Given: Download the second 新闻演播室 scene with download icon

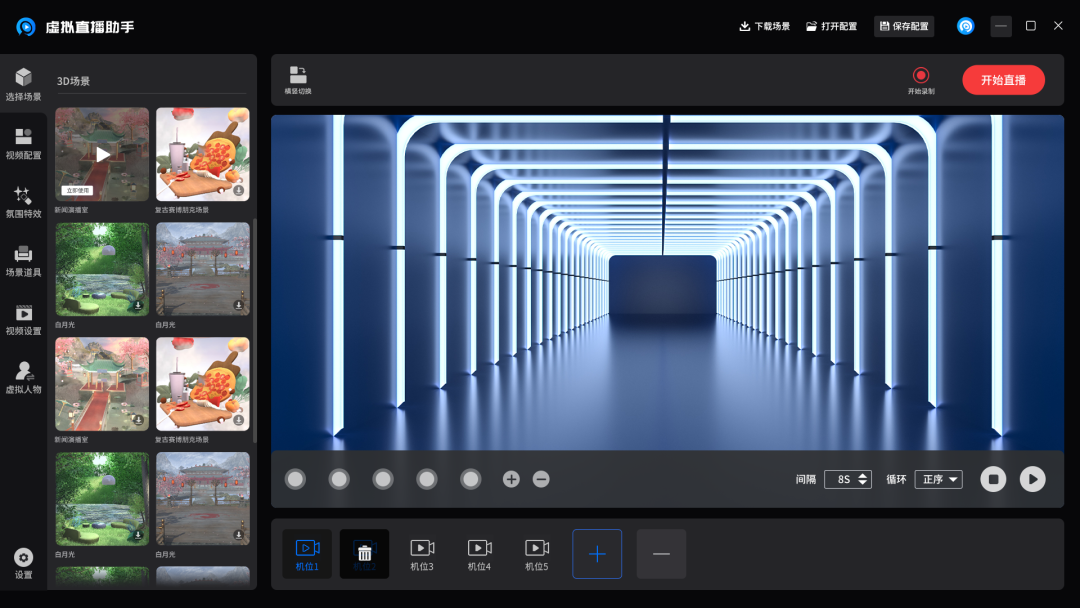Looking at the screenshot, I should pyautogui.click(x=138, y=420).
